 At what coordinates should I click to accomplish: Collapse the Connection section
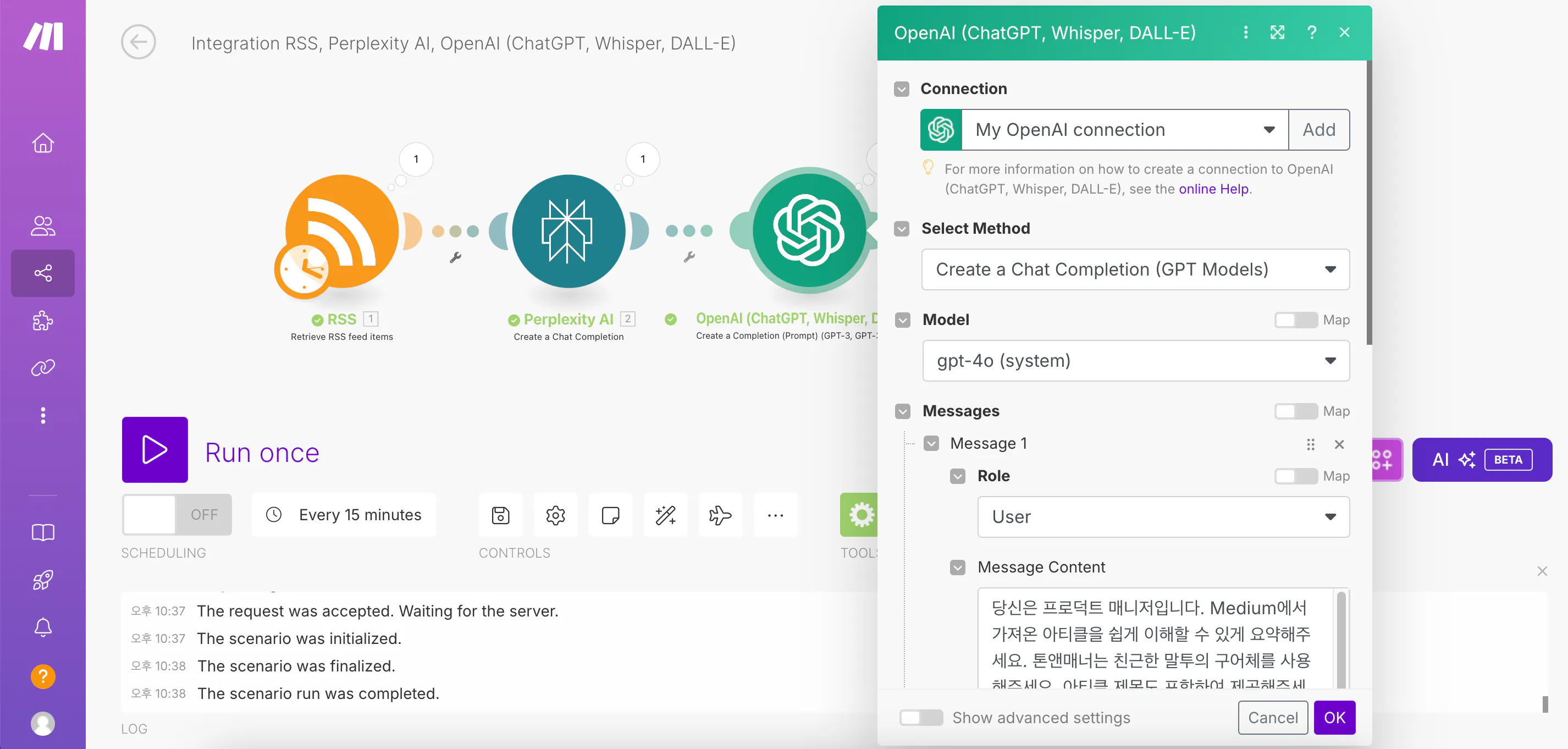pos(902,89)
